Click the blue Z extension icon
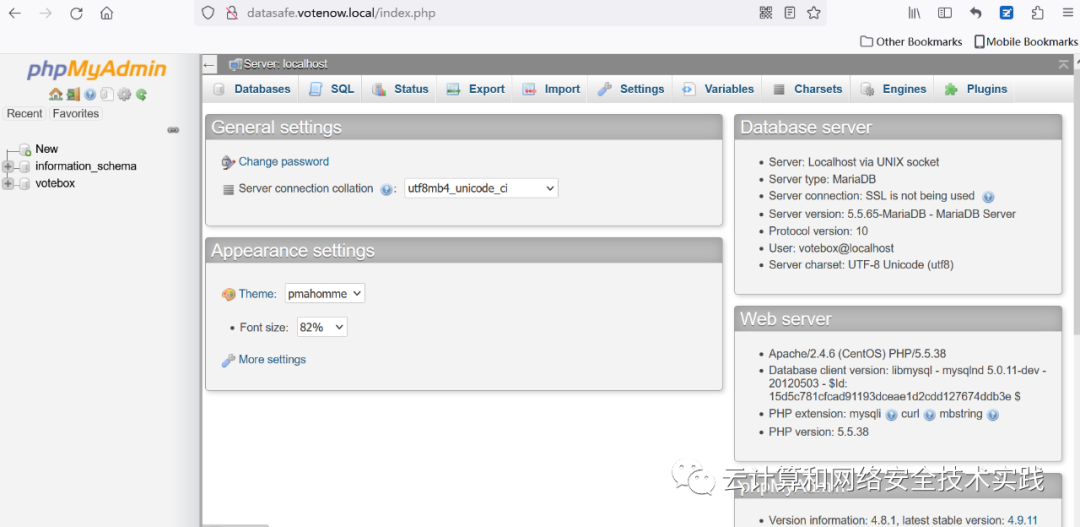 [x=1006, y=12]
